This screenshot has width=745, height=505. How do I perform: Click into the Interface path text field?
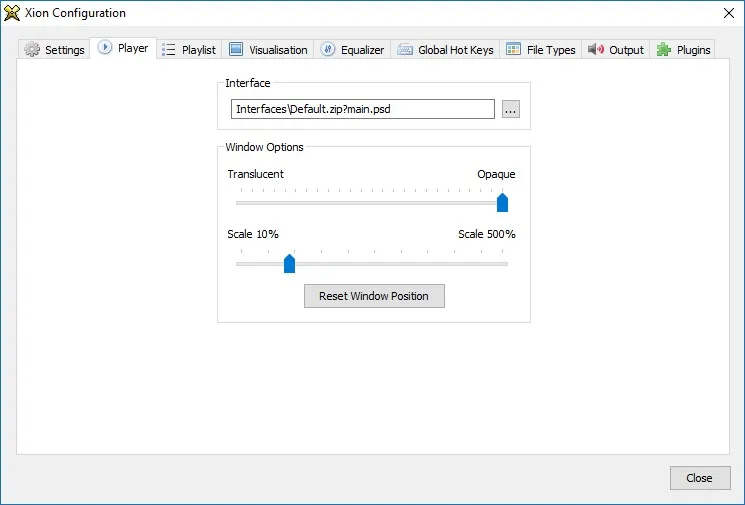pos(363,109)
